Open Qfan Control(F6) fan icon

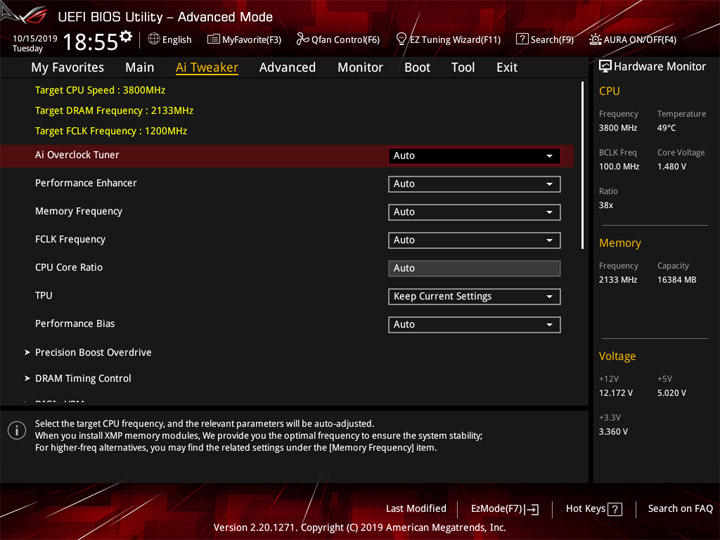click(302, 39)
